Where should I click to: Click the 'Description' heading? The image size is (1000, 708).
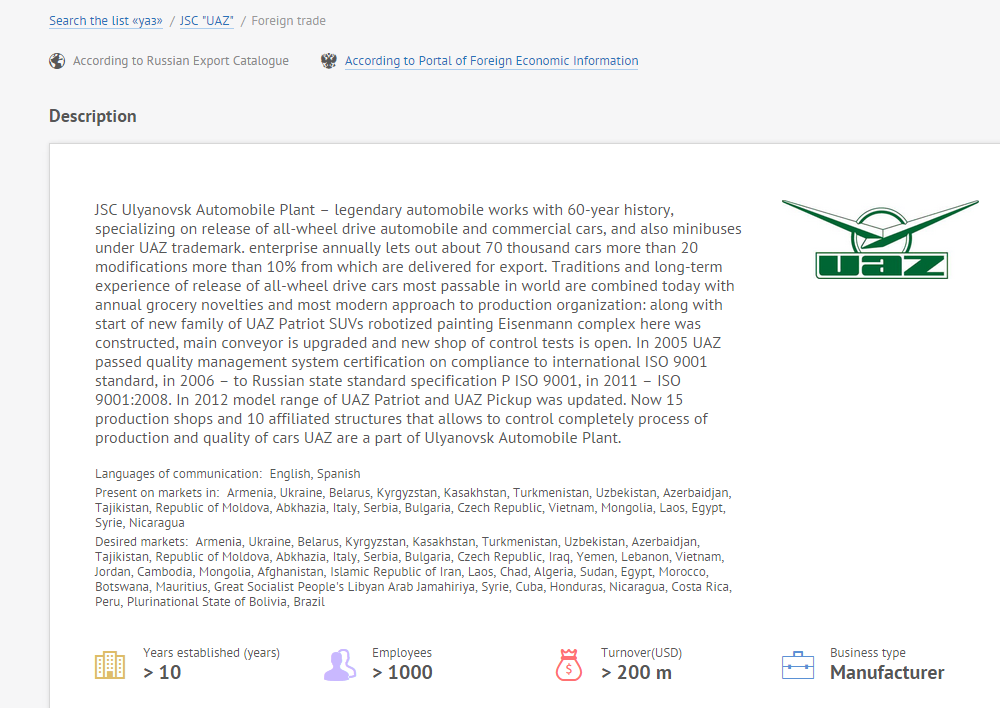coord(92,116)
